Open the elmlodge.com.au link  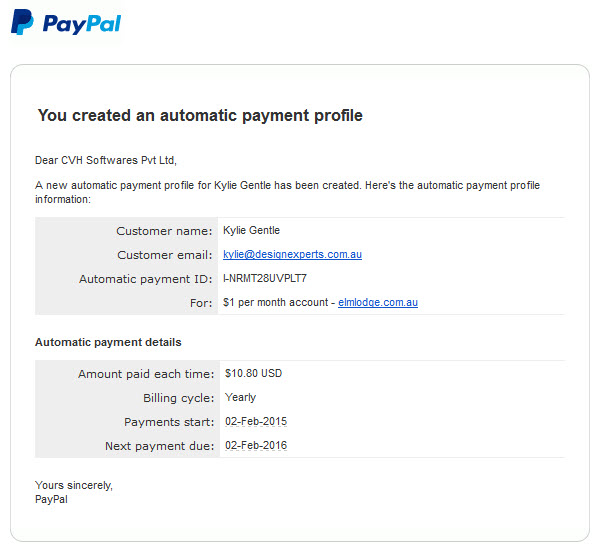click(378, 302)
